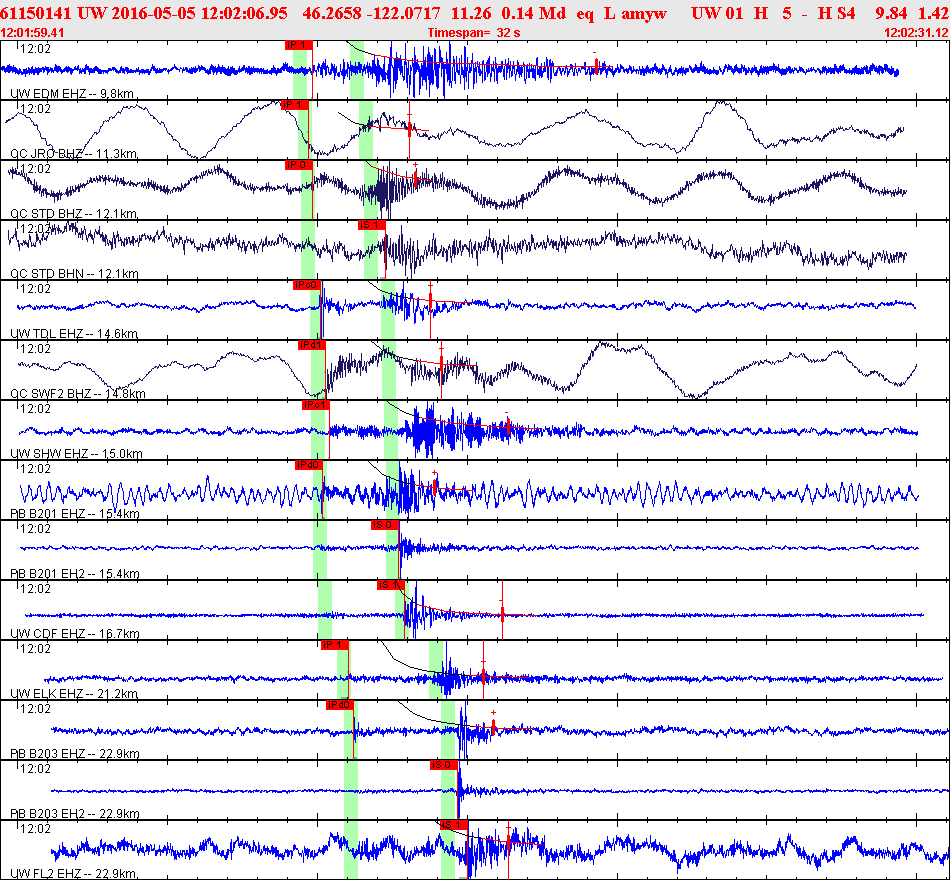This screenshot has width=950, height=880.
Task: Click the event ID '61150141' in the header
Action: [x=36, y=13]
